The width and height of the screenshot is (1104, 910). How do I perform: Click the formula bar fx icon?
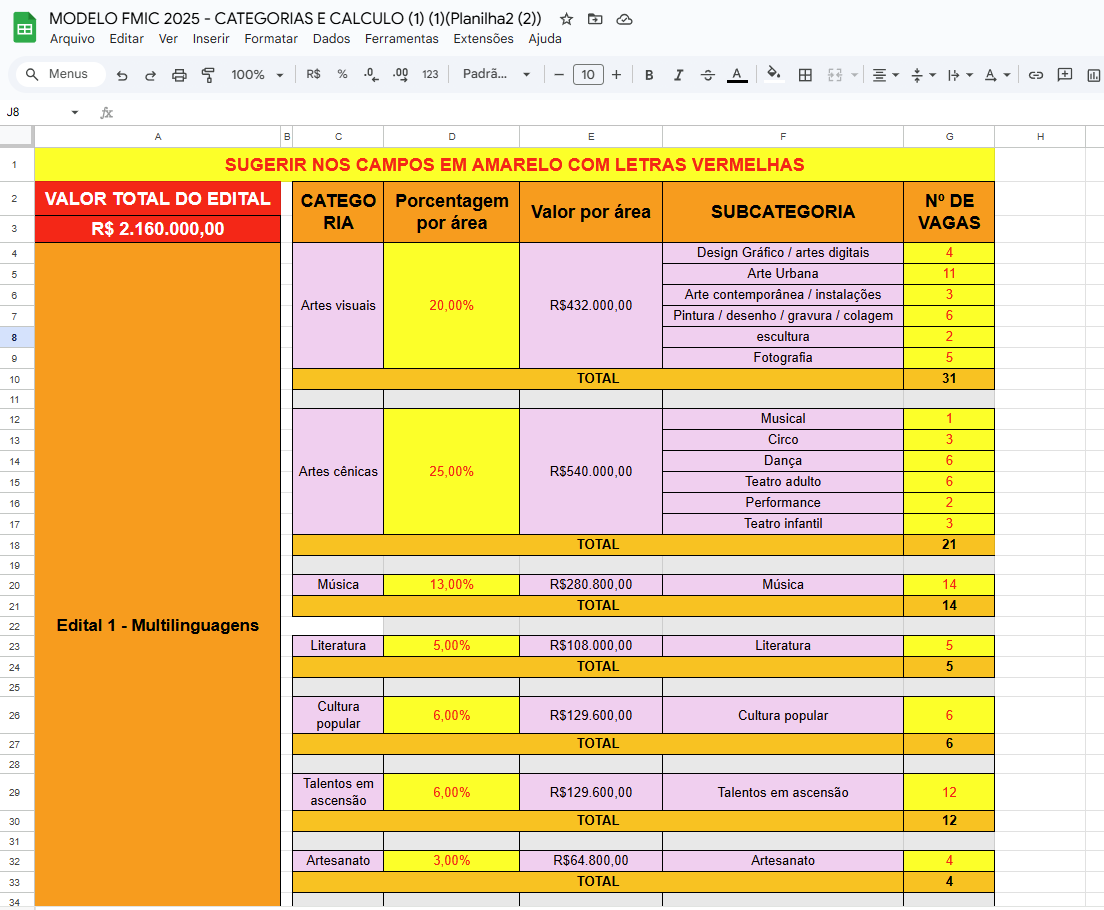click(106, 113)
